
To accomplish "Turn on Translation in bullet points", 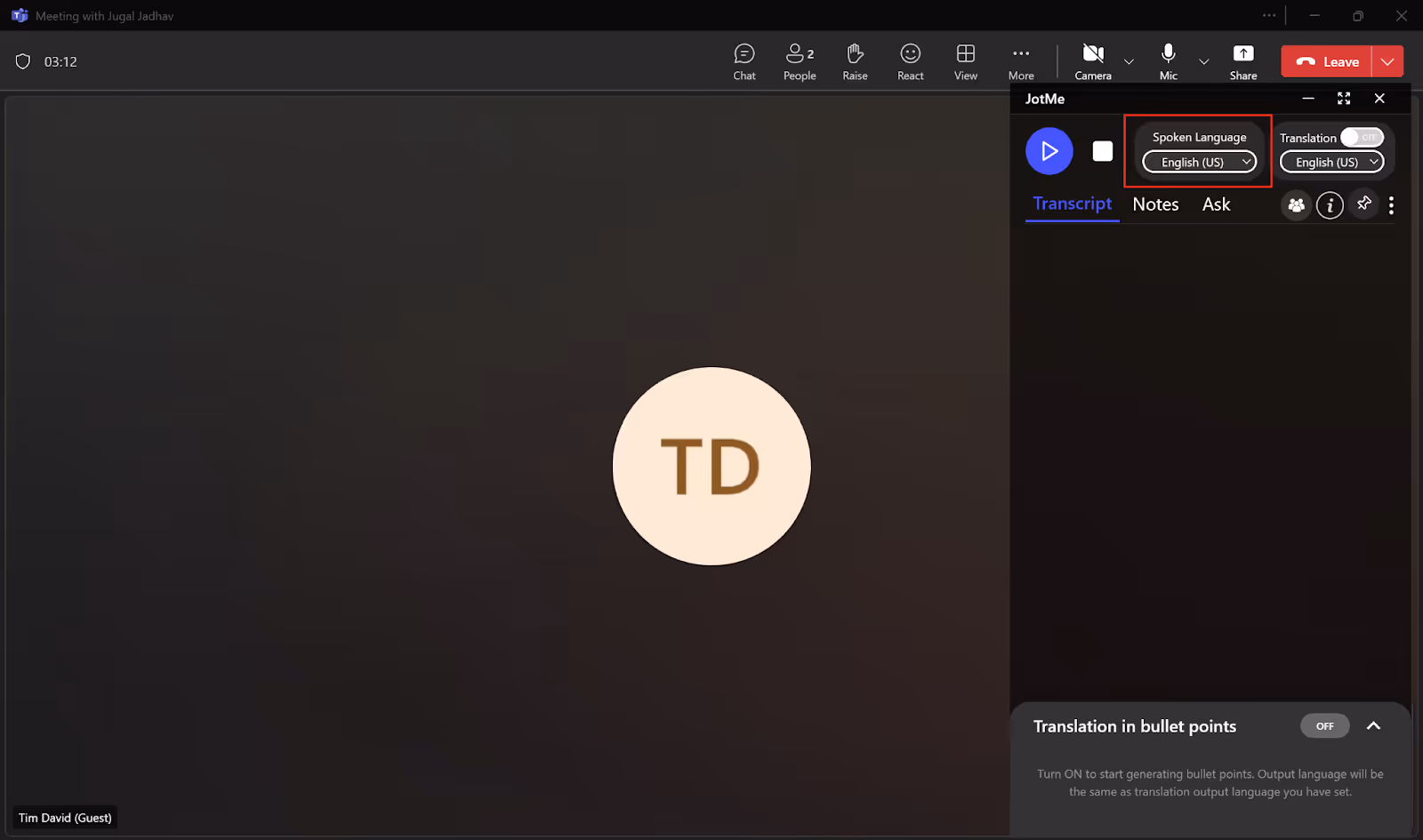I will (x=1324, y=726).
